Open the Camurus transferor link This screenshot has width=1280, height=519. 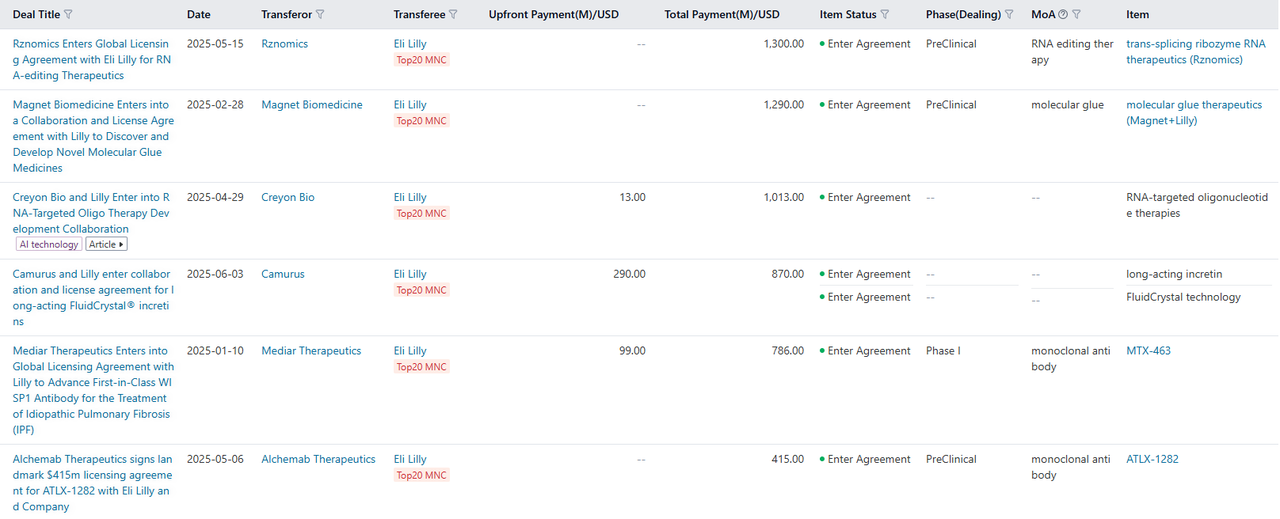click(283, 274)
